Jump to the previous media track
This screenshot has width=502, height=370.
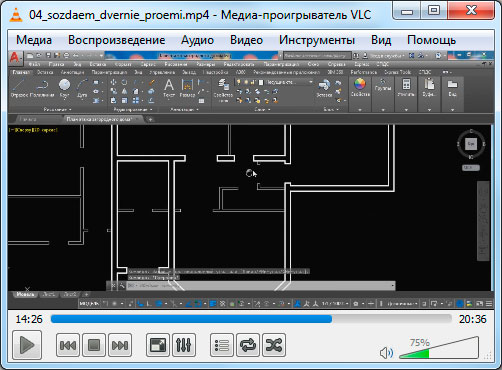68,345
